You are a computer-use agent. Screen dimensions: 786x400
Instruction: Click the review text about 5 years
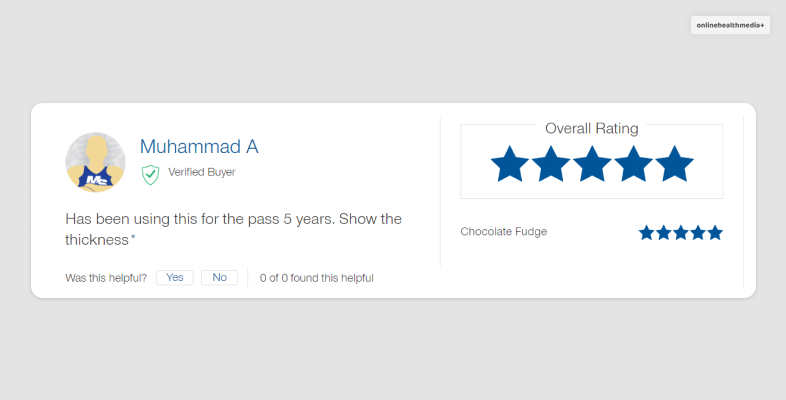(x=233, y=229)
